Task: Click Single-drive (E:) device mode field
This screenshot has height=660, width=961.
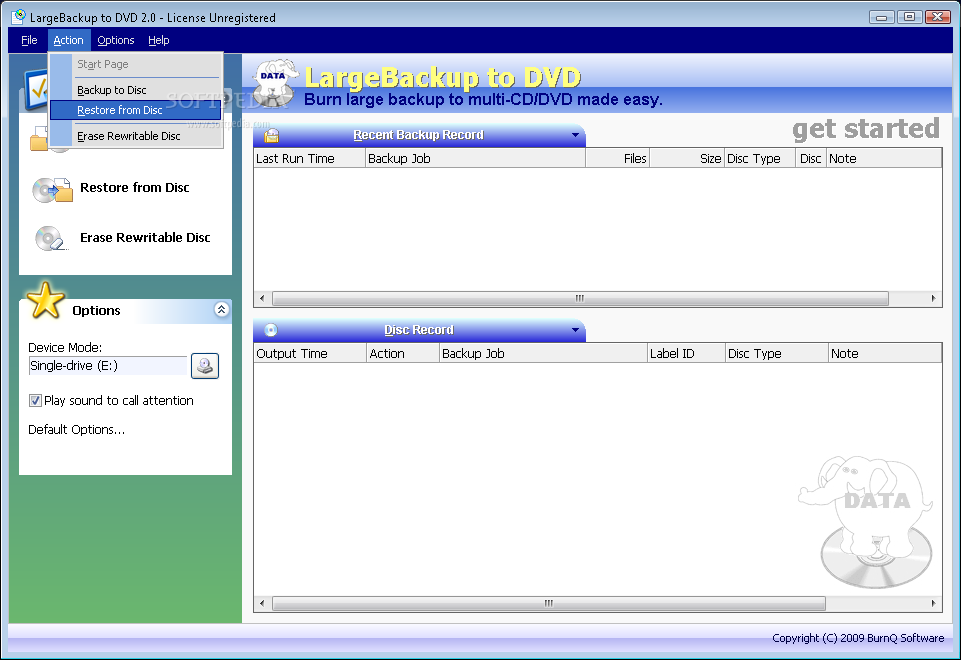Action: point(107,366)
